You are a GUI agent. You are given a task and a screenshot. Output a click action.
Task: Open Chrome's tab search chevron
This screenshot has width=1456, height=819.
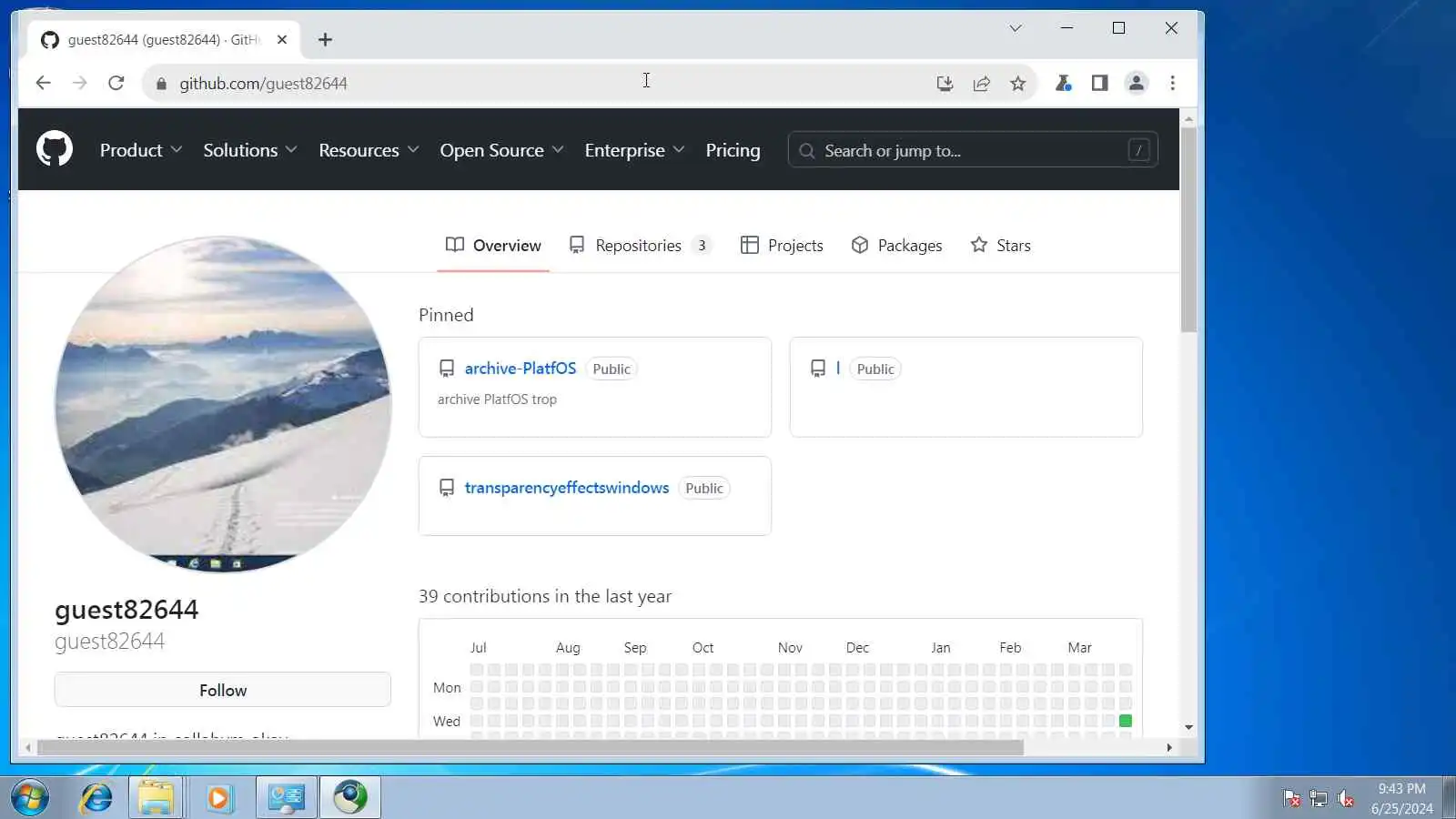coord(1016,28)
